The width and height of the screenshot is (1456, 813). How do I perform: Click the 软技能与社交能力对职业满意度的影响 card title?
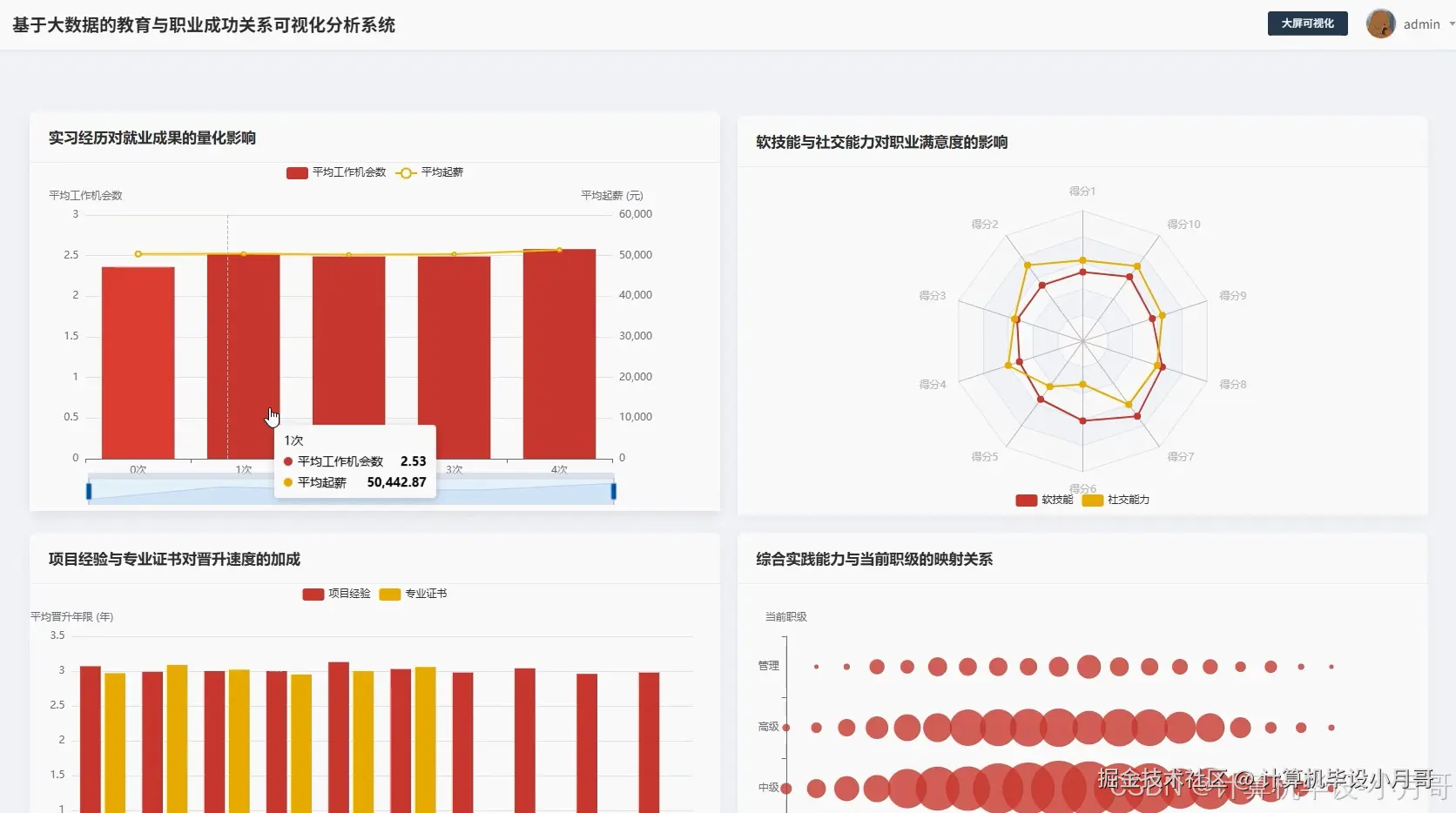coord(882,142)
